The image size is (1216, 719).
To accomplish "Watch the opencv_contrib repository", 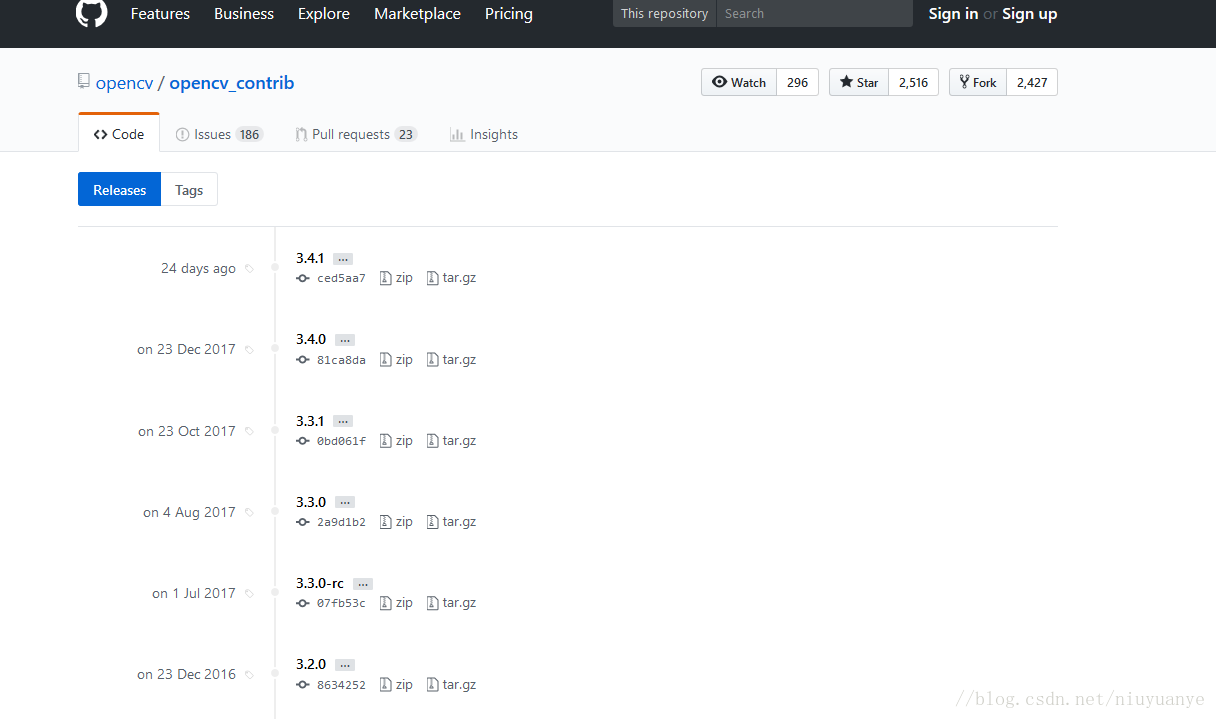I will click(739, 82).
